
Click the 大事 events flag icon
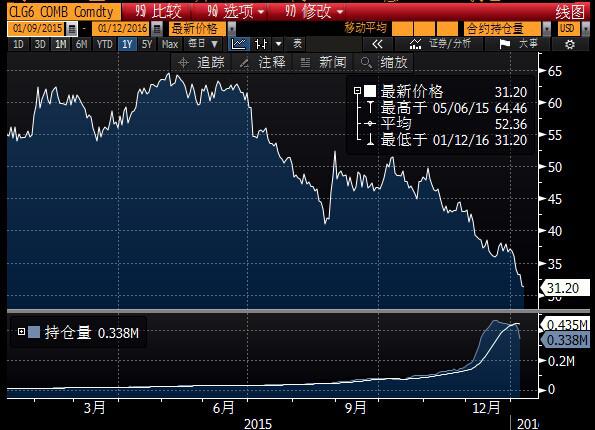[518, 44]
